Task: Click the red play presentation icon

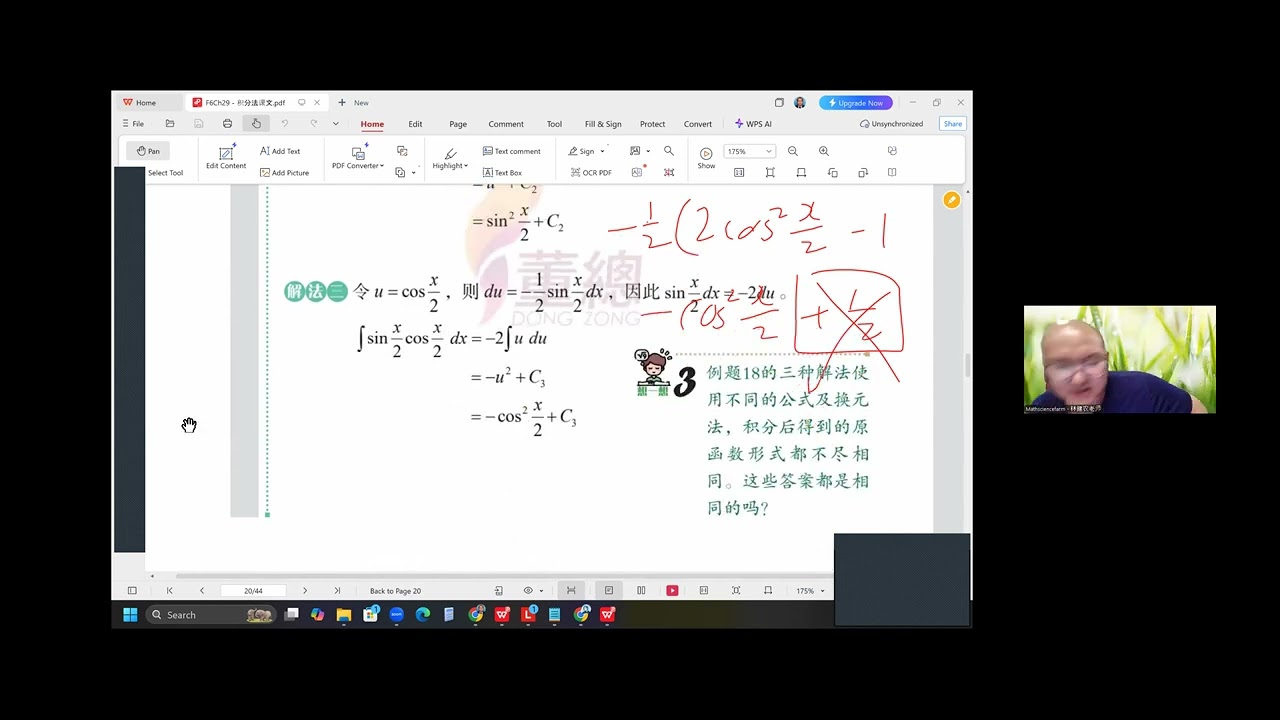Action: pyautogui.click(x=672, y=591)
